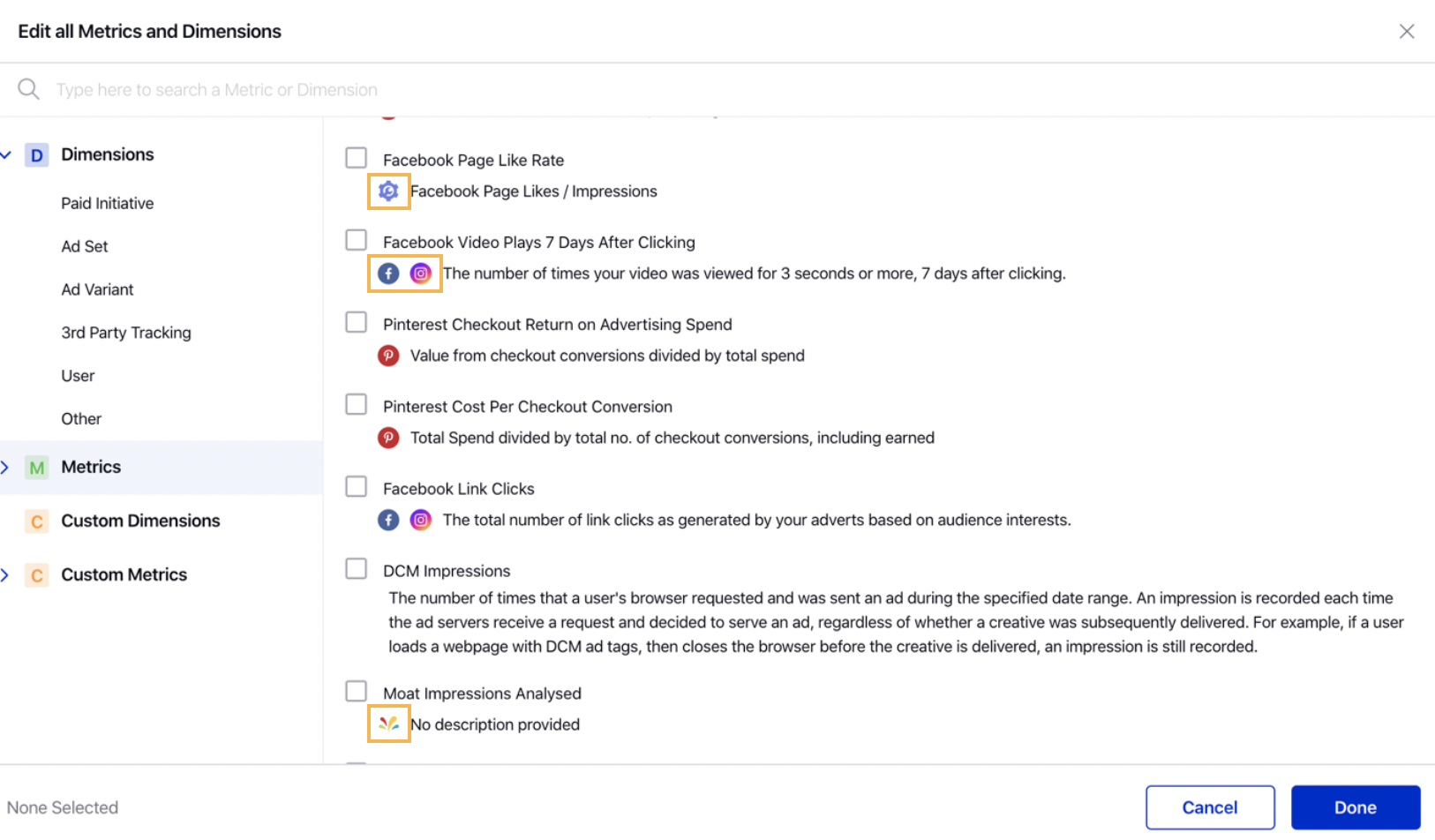This screenshot has height=840, width=1435.
Task: Close the Edit all Metrics dialog
Action: pos(1407,32)
